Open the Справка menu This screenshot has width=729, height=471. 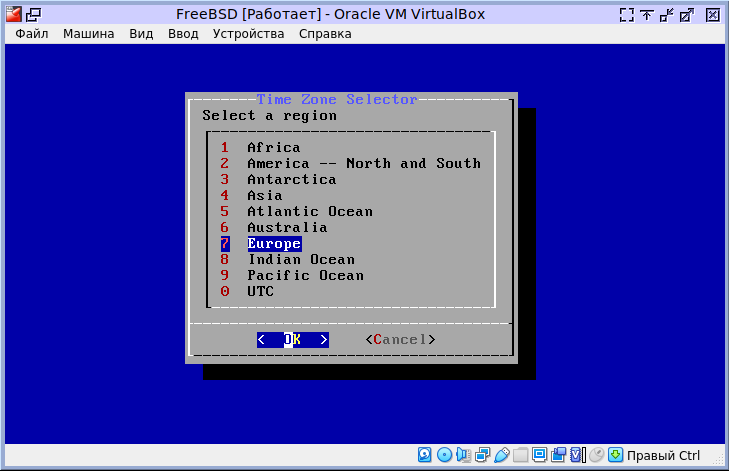[325, 34]
